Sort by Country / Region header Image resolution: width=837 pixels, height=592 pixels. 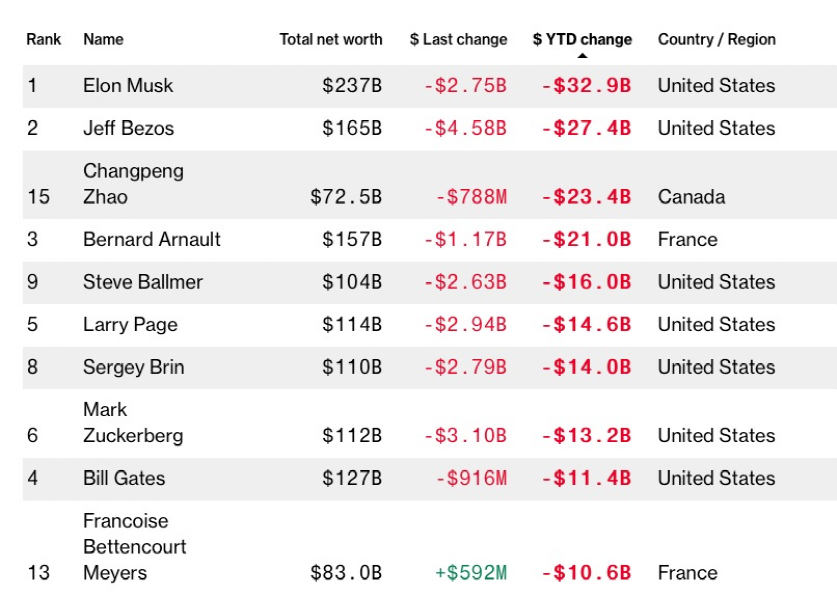(x=716, y=40)
